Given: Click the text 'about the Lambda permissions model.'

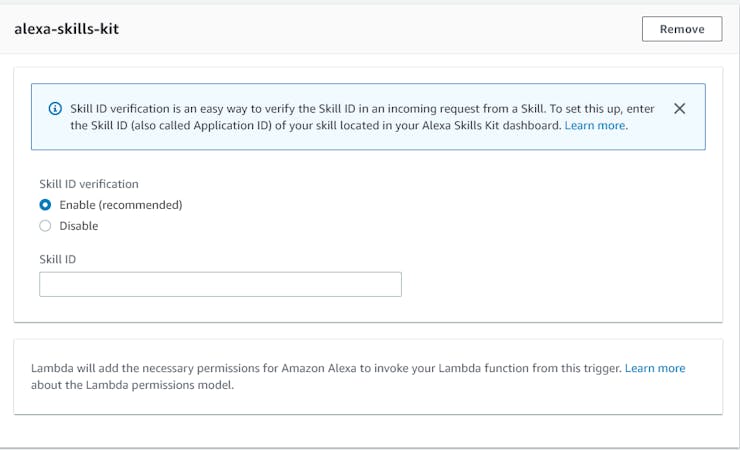Looking at the screenshot, I should point(133,385).
